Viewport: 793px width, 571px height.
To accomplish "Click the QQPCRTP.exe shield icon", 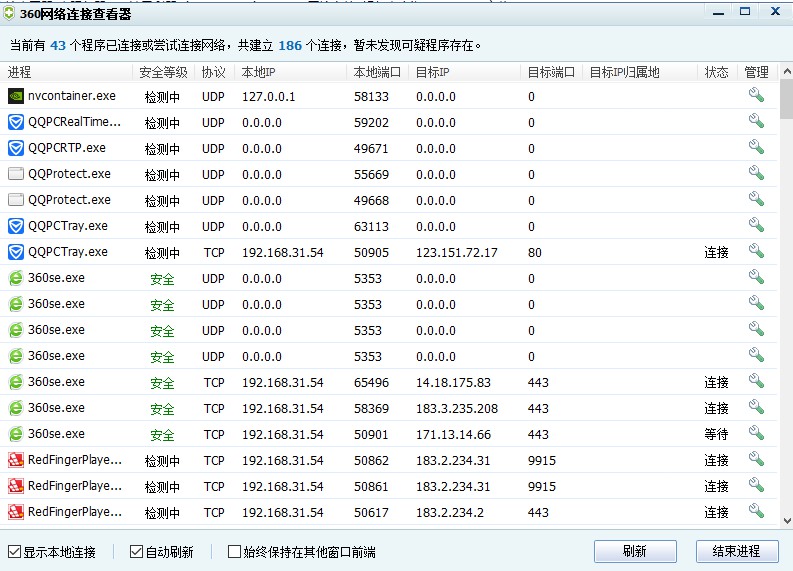I will (16, 148).
